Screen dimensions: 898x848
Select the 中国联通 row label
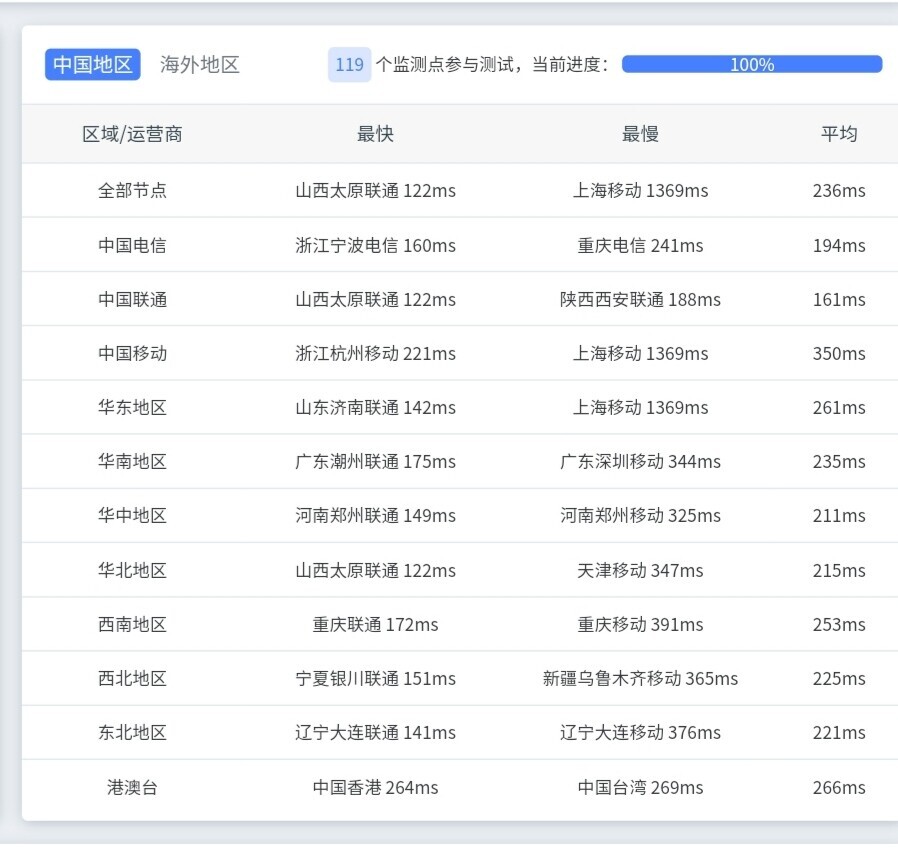(x=132, y=299)
